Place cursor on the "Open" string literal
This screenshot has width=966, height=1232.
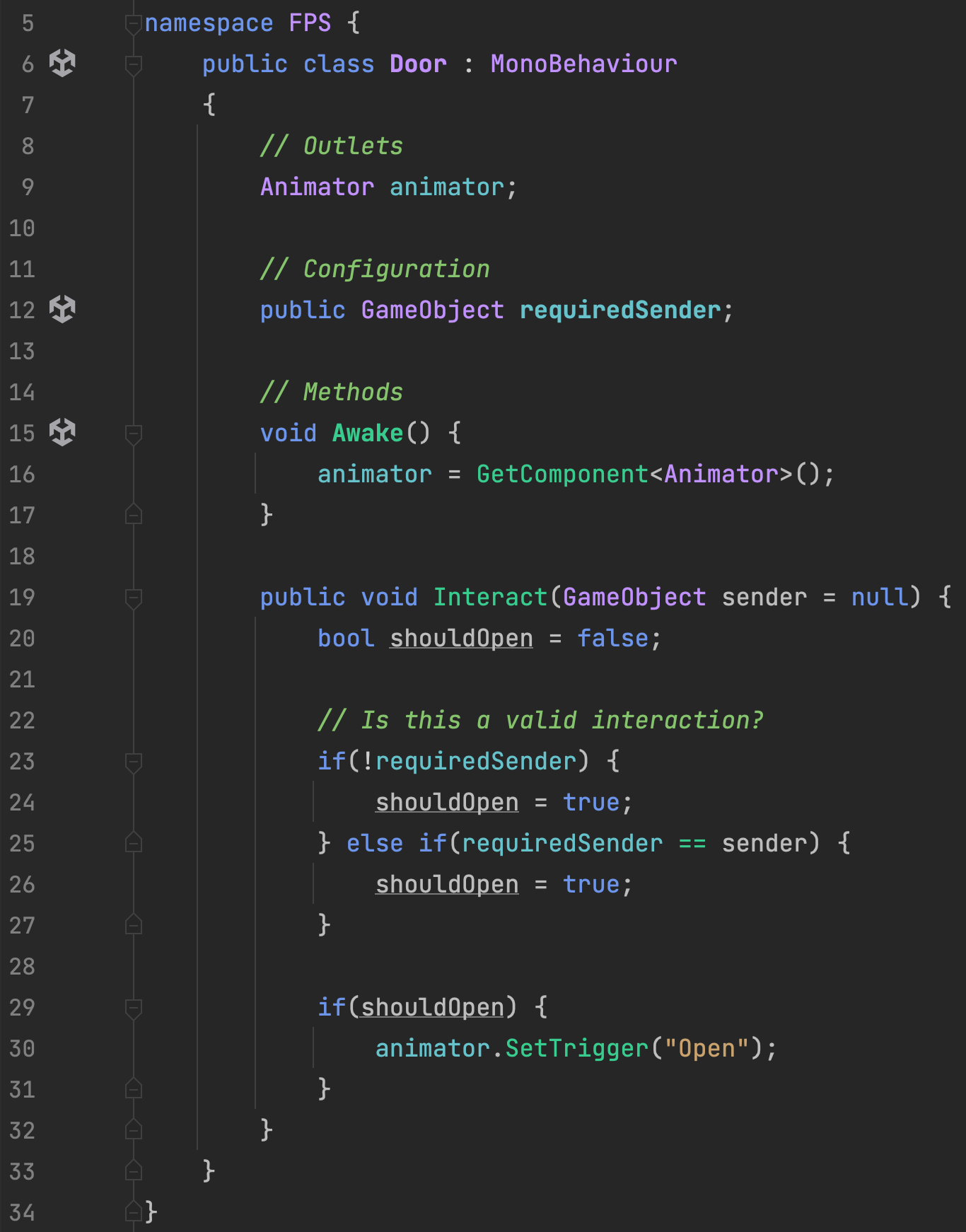(706, 1049)
